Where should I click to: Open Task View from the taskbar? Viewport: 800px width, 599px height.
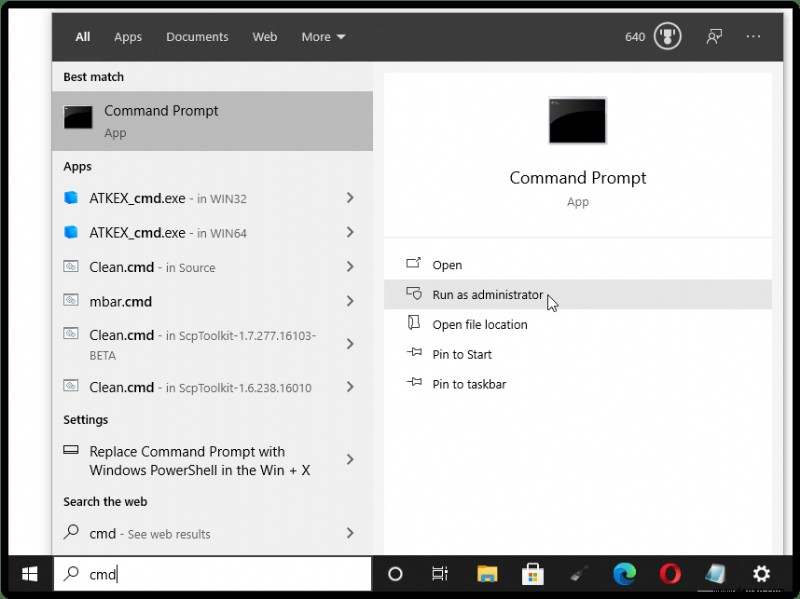[439, 574]
